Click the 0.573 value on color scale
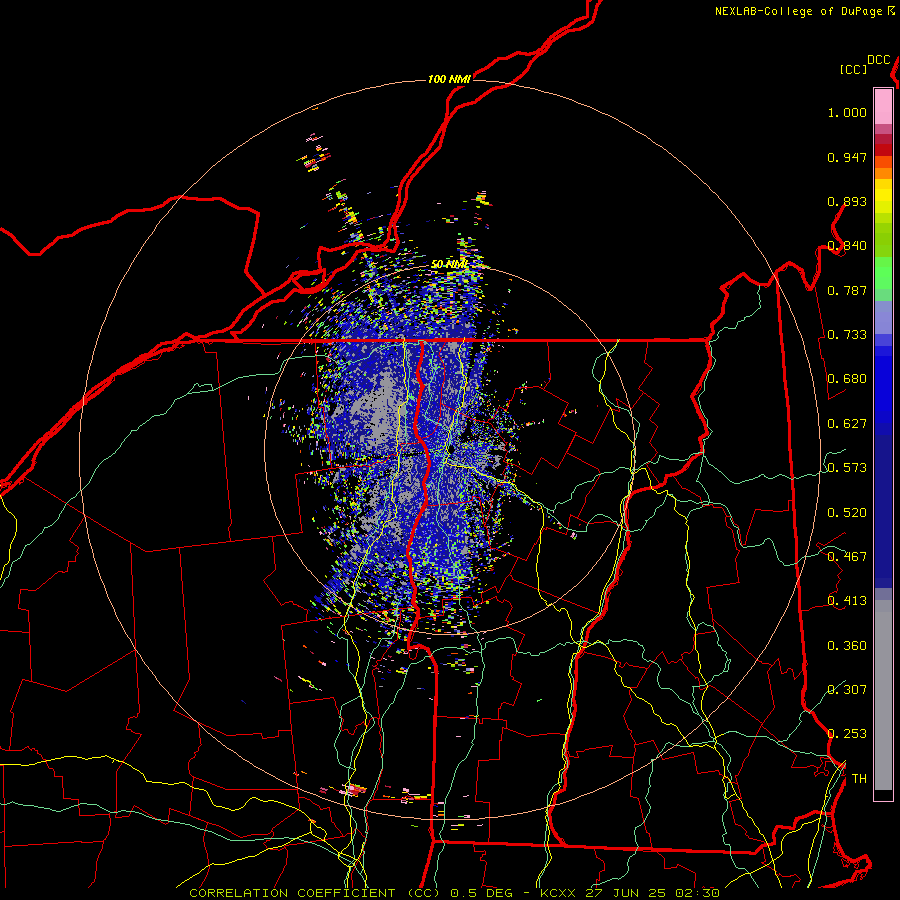Screen dimensions: 900x900 pyautogui.click(x=847, y=468)
